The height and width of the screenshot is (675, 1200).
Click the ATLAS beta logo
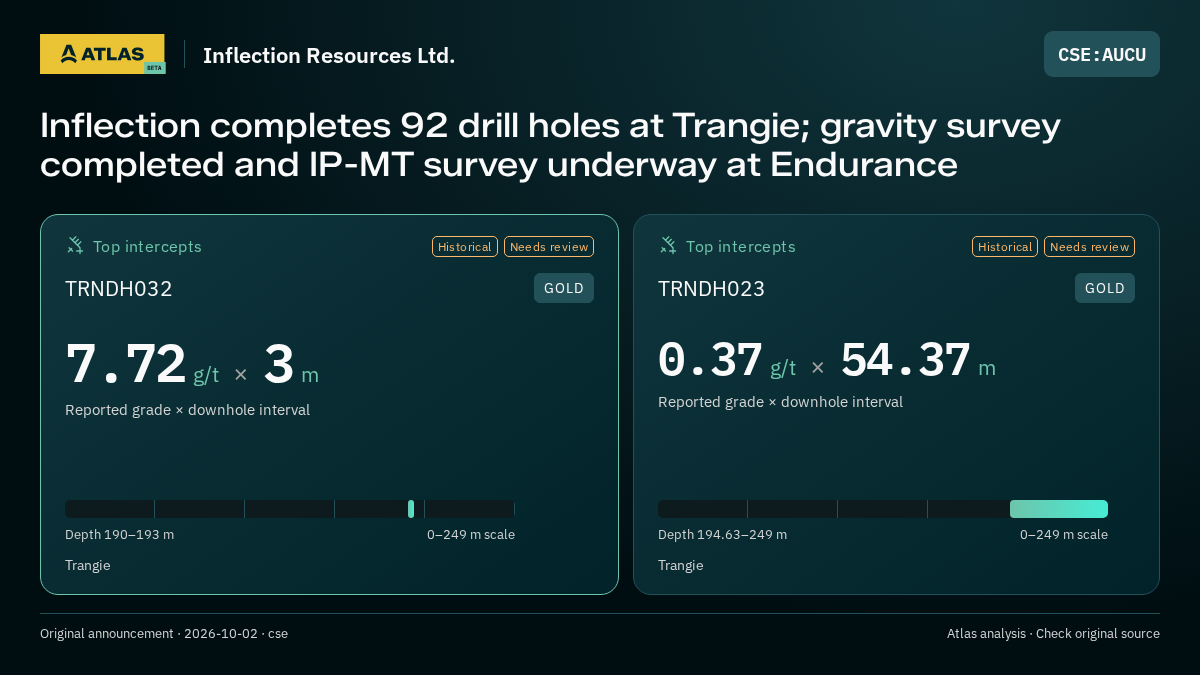(103, 54)
